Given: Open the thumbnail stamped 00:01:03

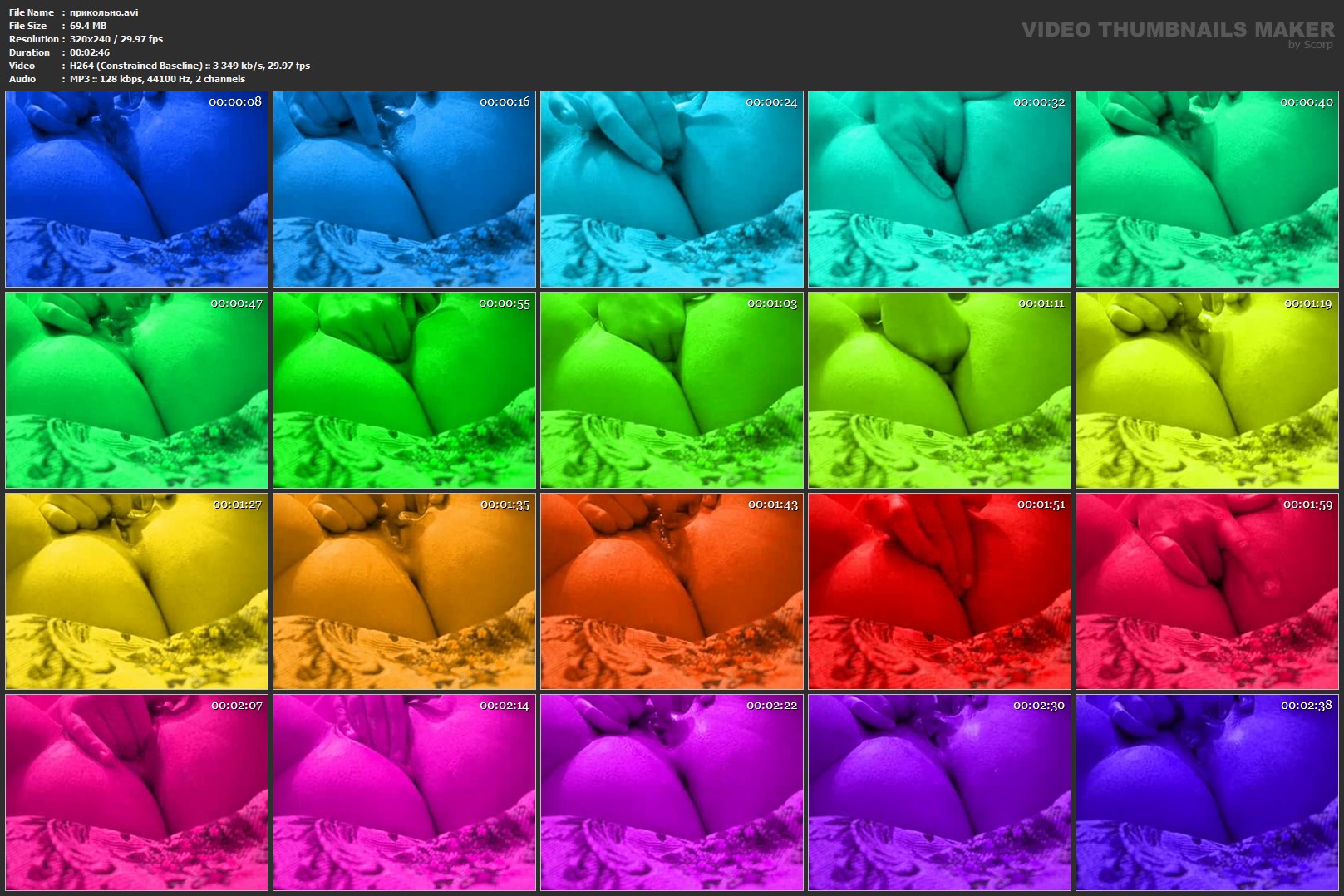Looking at the screenshot, I should point(672,390).
